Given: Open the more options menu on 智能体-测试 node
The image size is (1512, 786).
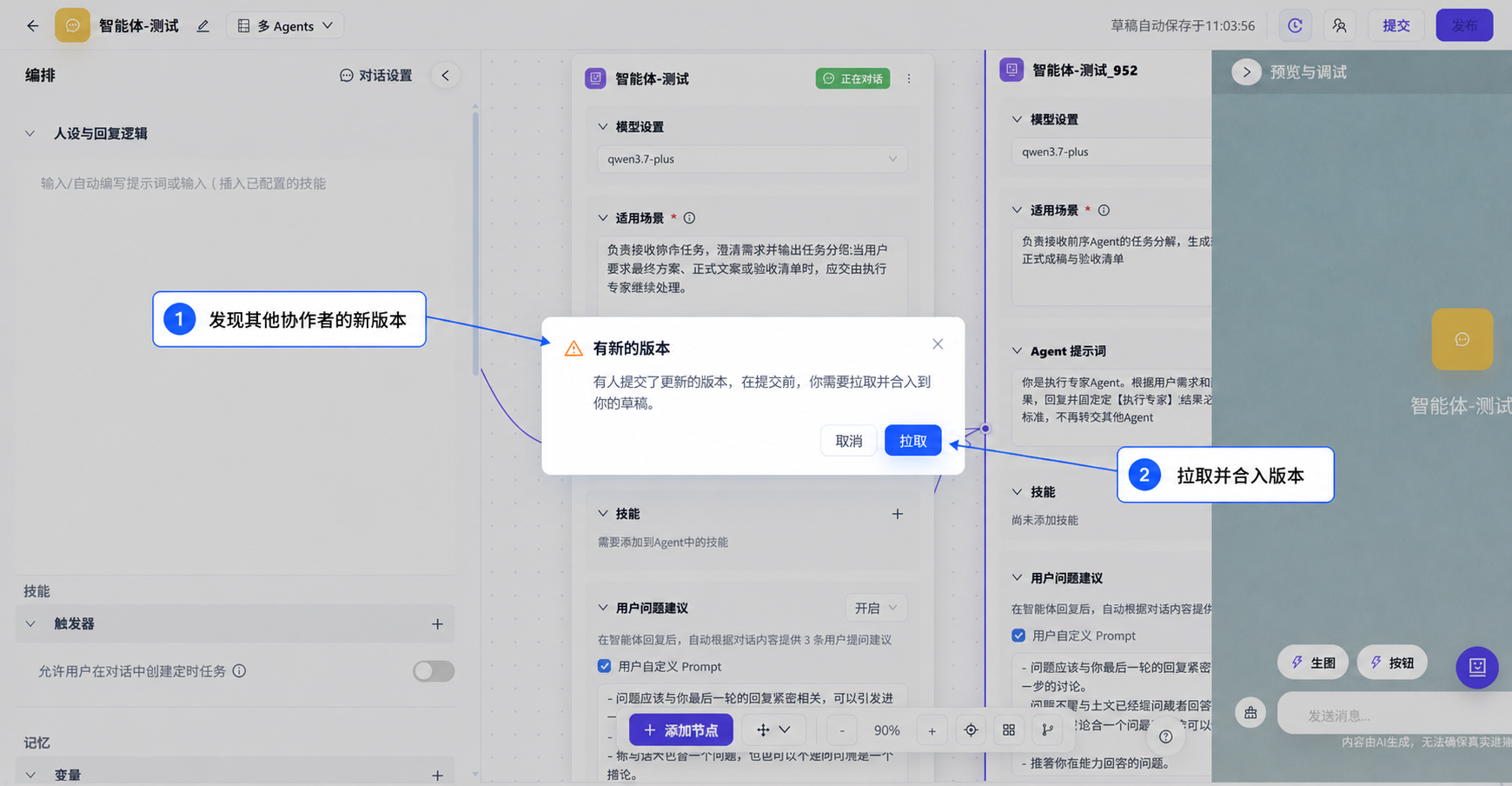Looking at the screenshot, I should coord(909,78).
